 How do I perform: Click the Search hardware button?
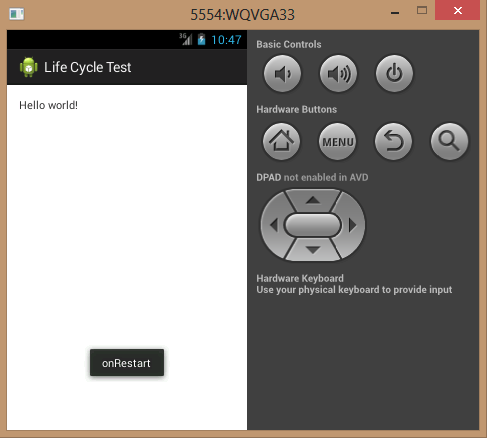(450, 142)
